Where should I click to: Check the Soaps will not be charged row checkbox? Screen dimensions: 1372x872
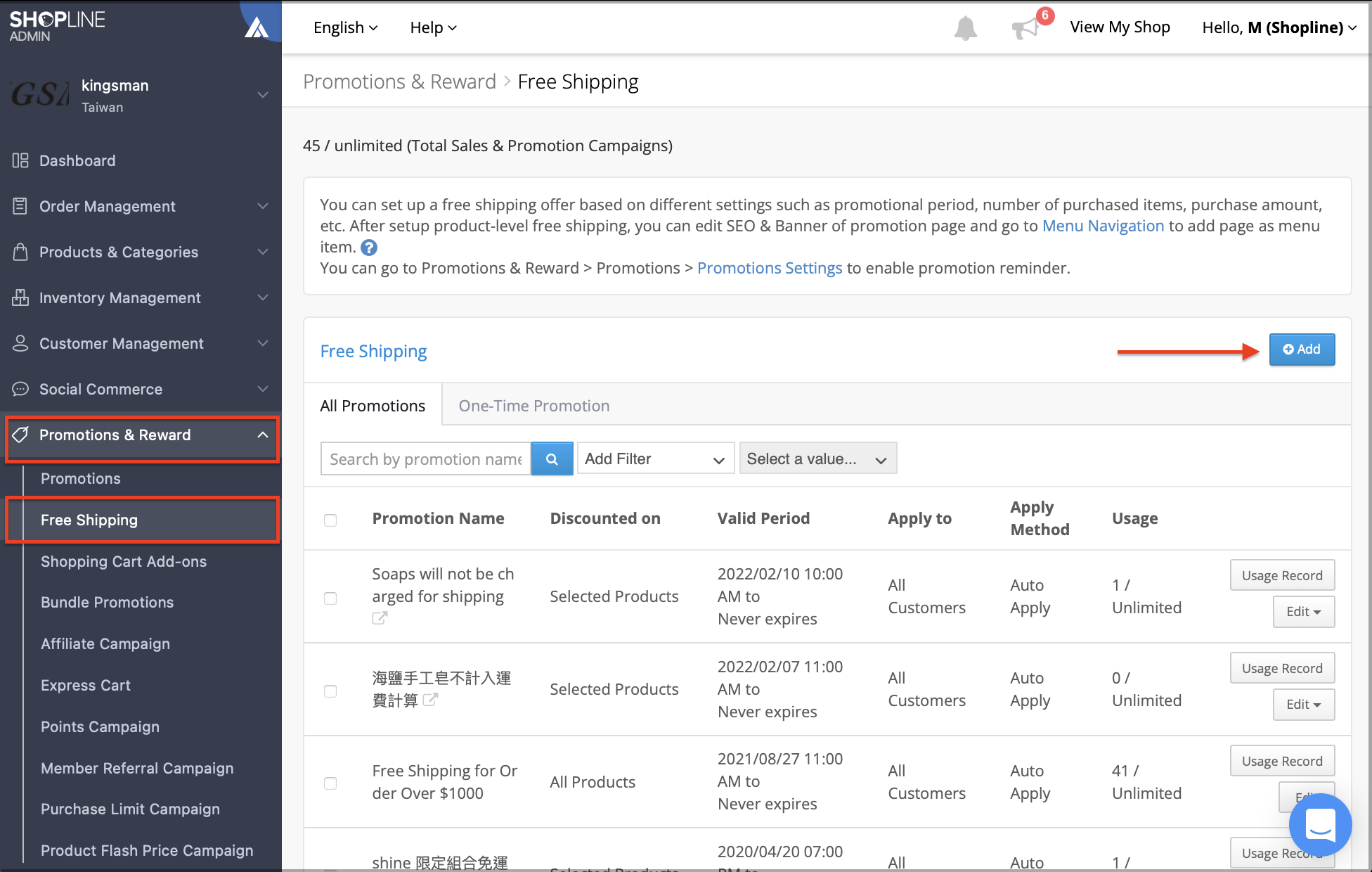tap(330, 598)
